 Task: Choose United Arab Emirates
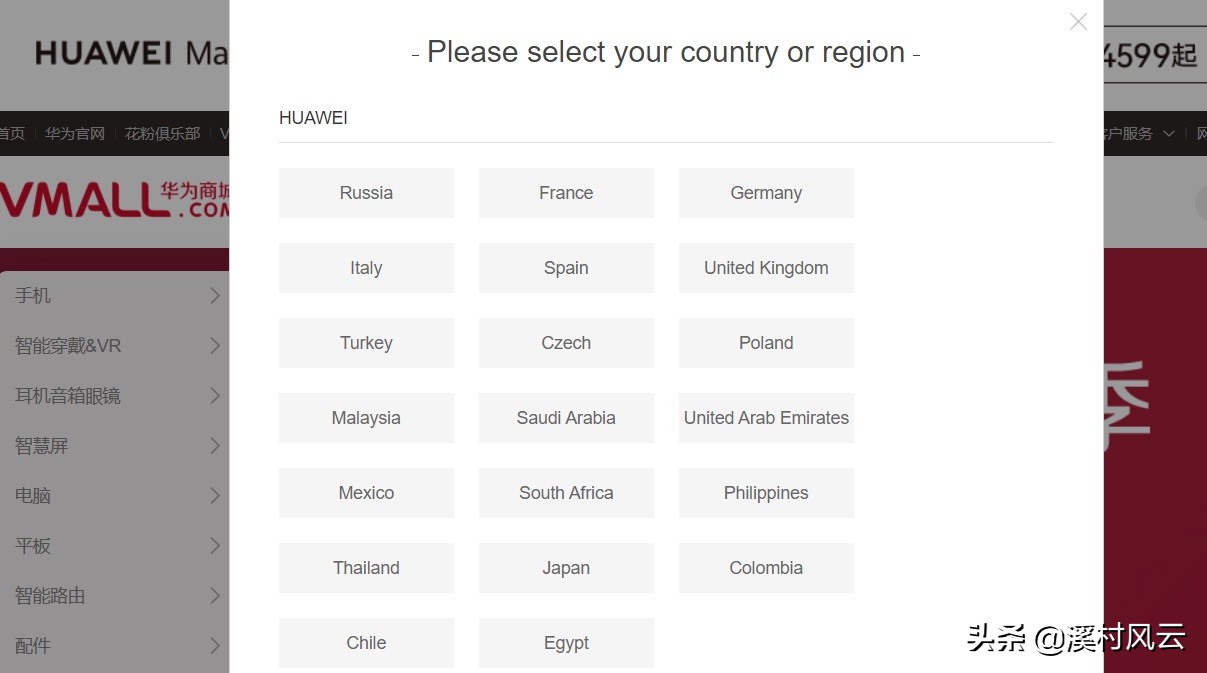click(766, 418)
